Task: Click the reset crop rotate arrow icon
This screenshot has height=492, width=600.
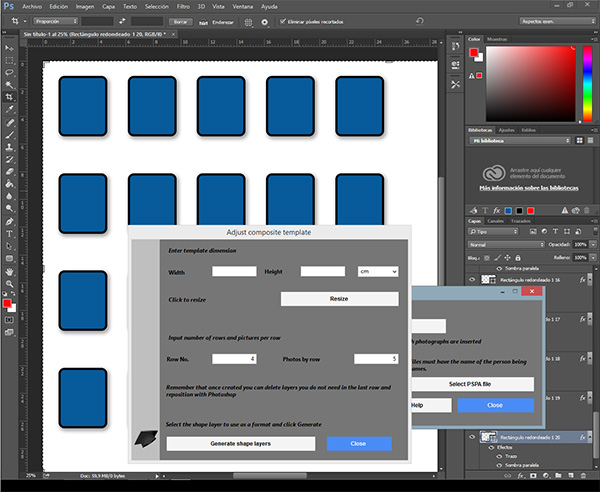Action: click(x=420, y=21)
